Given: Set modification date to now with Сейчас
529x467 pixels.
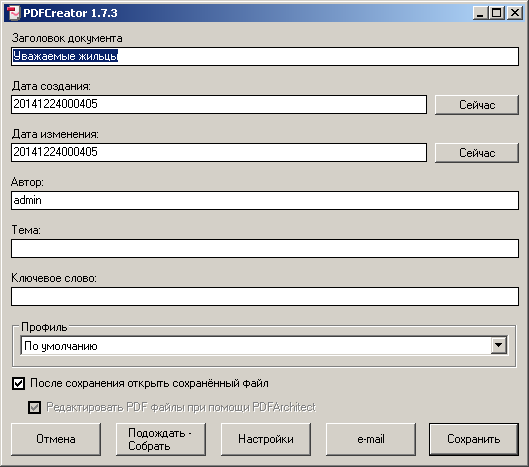Looking at the screenshot, I should pos(477,153).
